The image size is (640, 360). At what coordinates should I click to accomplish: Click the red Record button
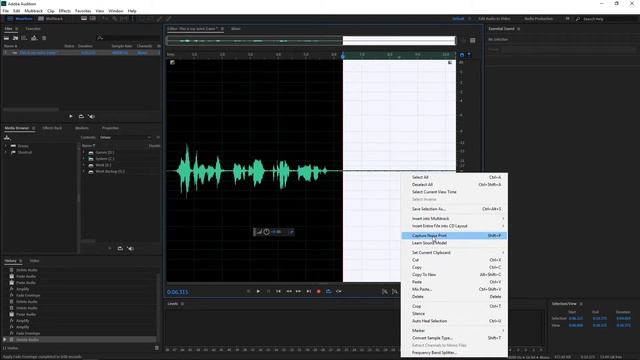pyautogui.click(x=319, y=291)
